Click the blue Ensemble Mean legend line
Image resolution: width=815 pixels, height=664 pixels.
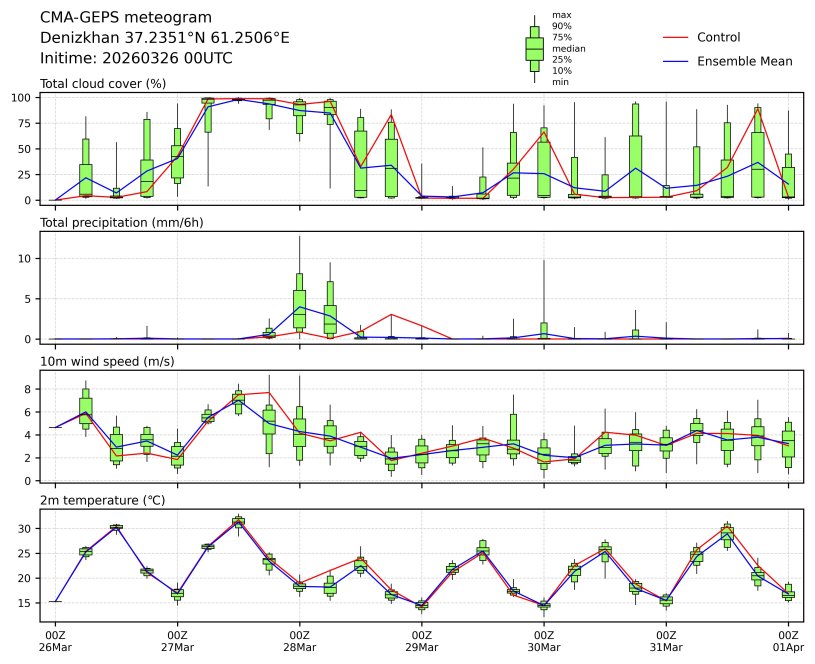pos(675,61)
